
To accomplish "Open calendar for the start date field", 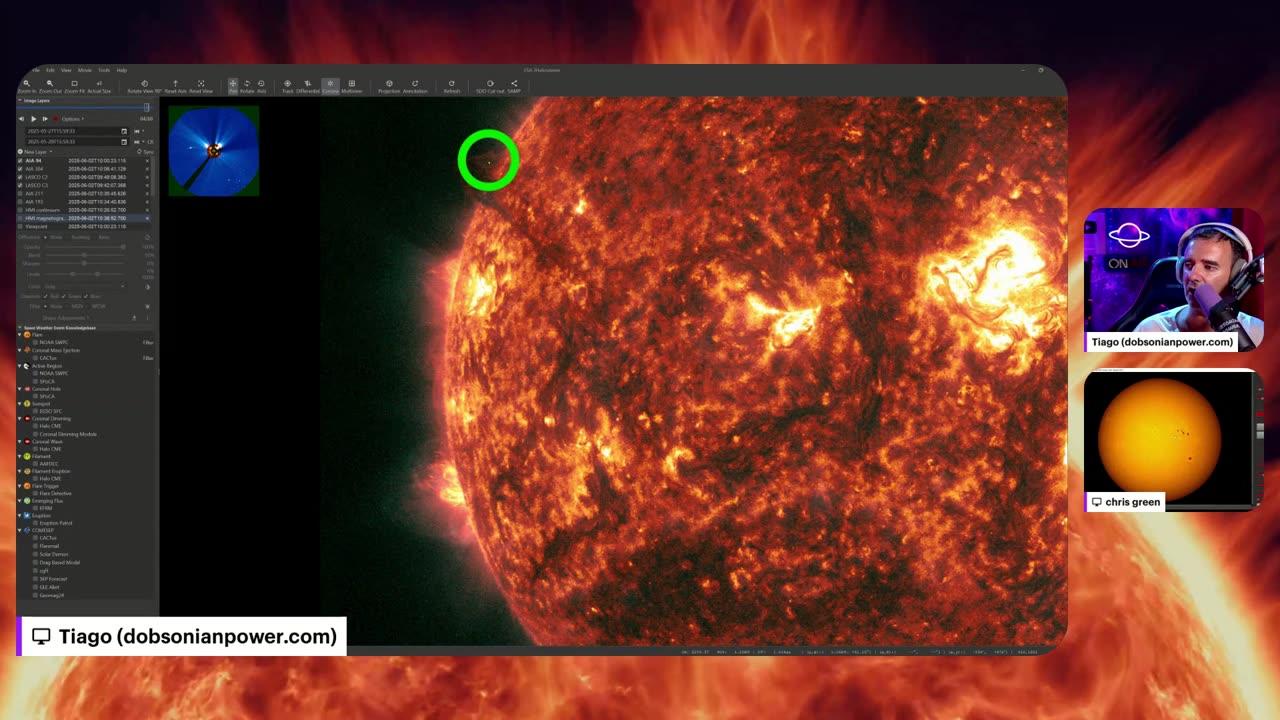I will [x=124, y=131].
